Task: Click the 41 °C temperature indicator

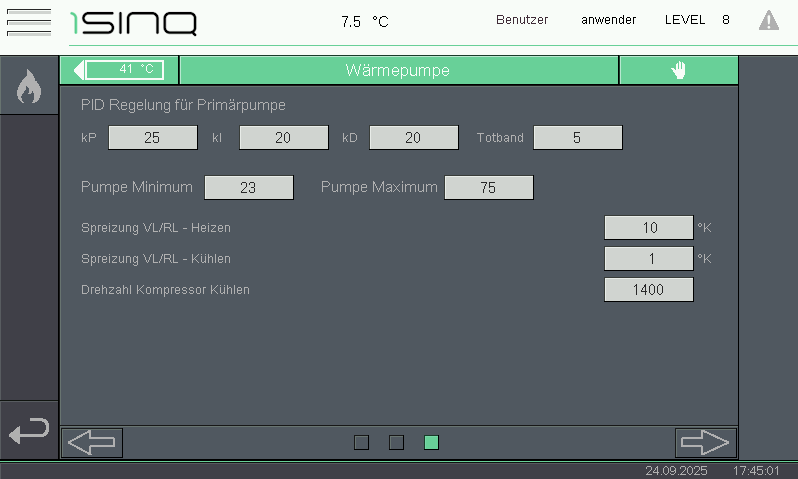Action: pyautogui.click(x=126, y=70)
